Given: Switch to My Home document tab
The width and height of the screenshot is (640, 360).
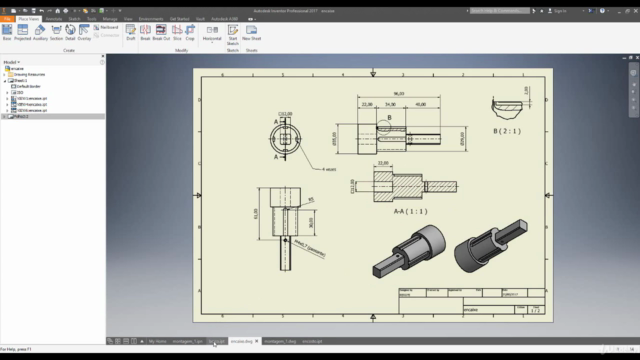Looking at the screenshot, I should 158,341.
